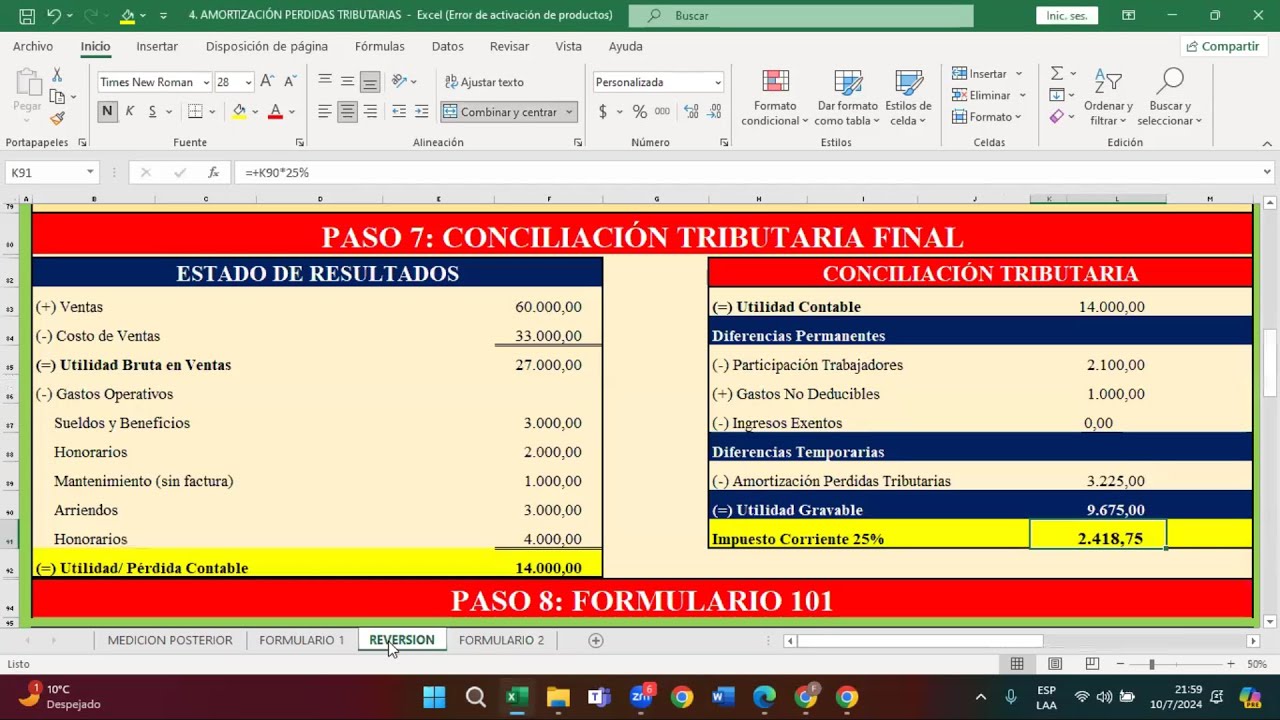Open Dar formato como tabla
Image resolution: width=1280 pixels, height=720 pixels.
tap(847, 98)
